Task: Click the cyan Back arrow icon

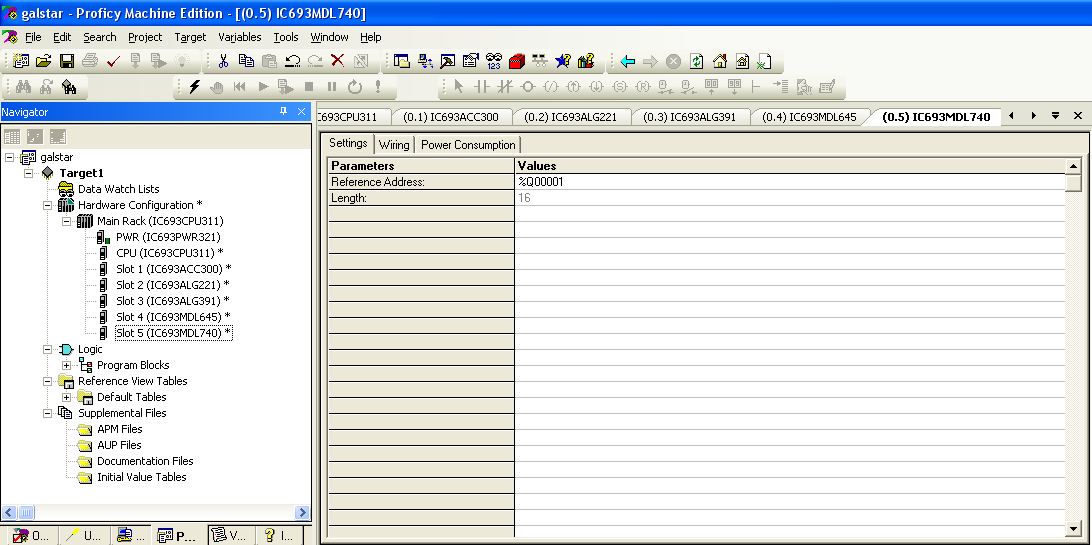Action: (627, 61)
